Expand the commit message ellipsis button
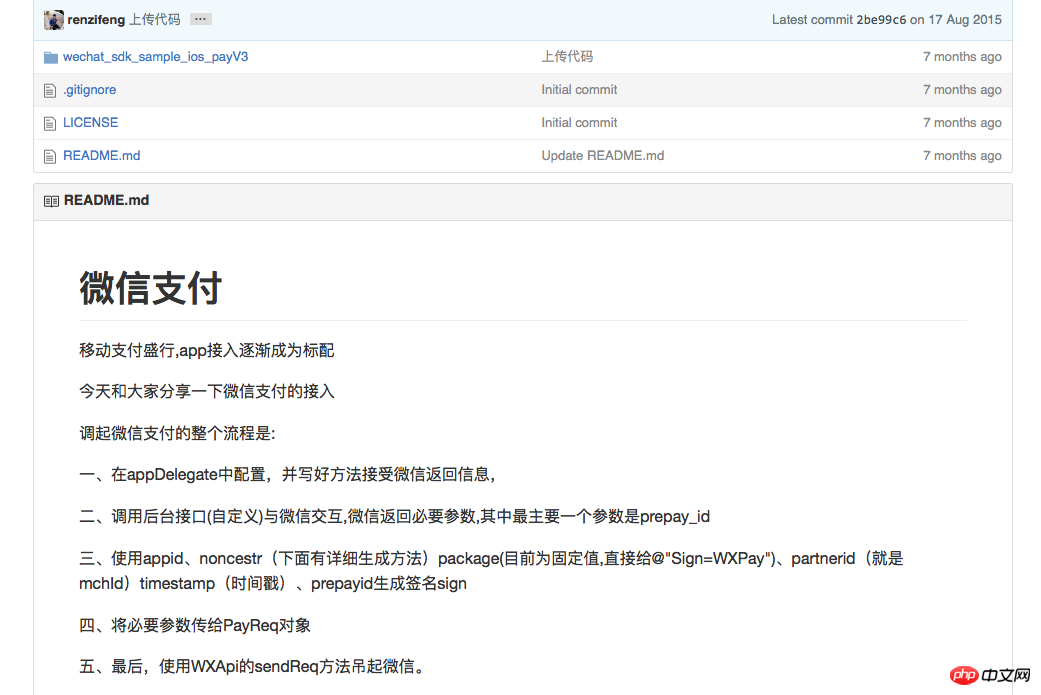 tap(200, 19)
